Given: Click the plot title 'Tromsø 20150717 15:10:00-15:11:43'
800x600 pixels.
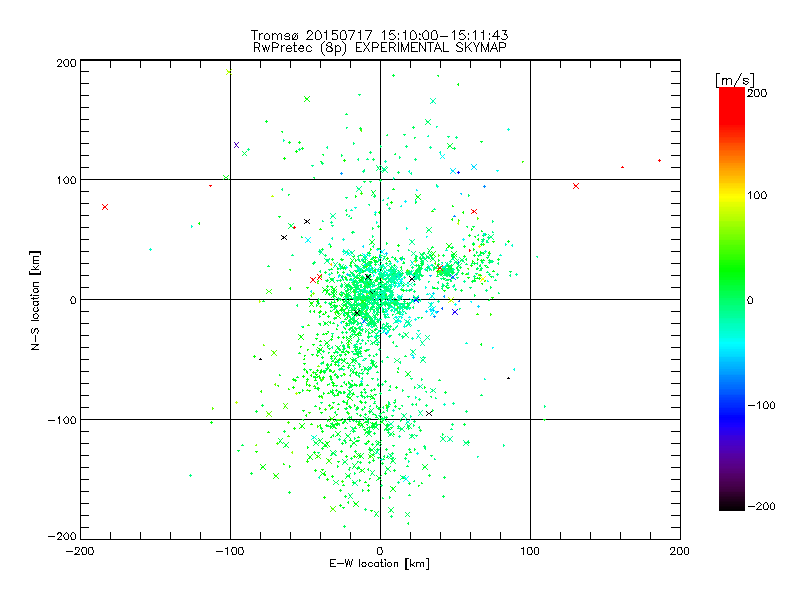Looking at the screenshot, I should tap(379, 35).
